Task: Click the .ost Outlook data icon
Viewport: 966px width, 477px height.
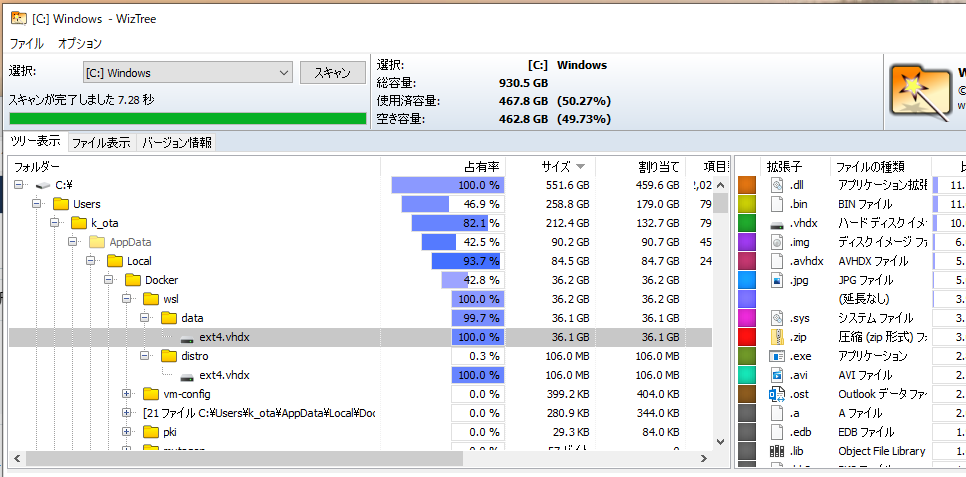Action: tap(776, 394)
